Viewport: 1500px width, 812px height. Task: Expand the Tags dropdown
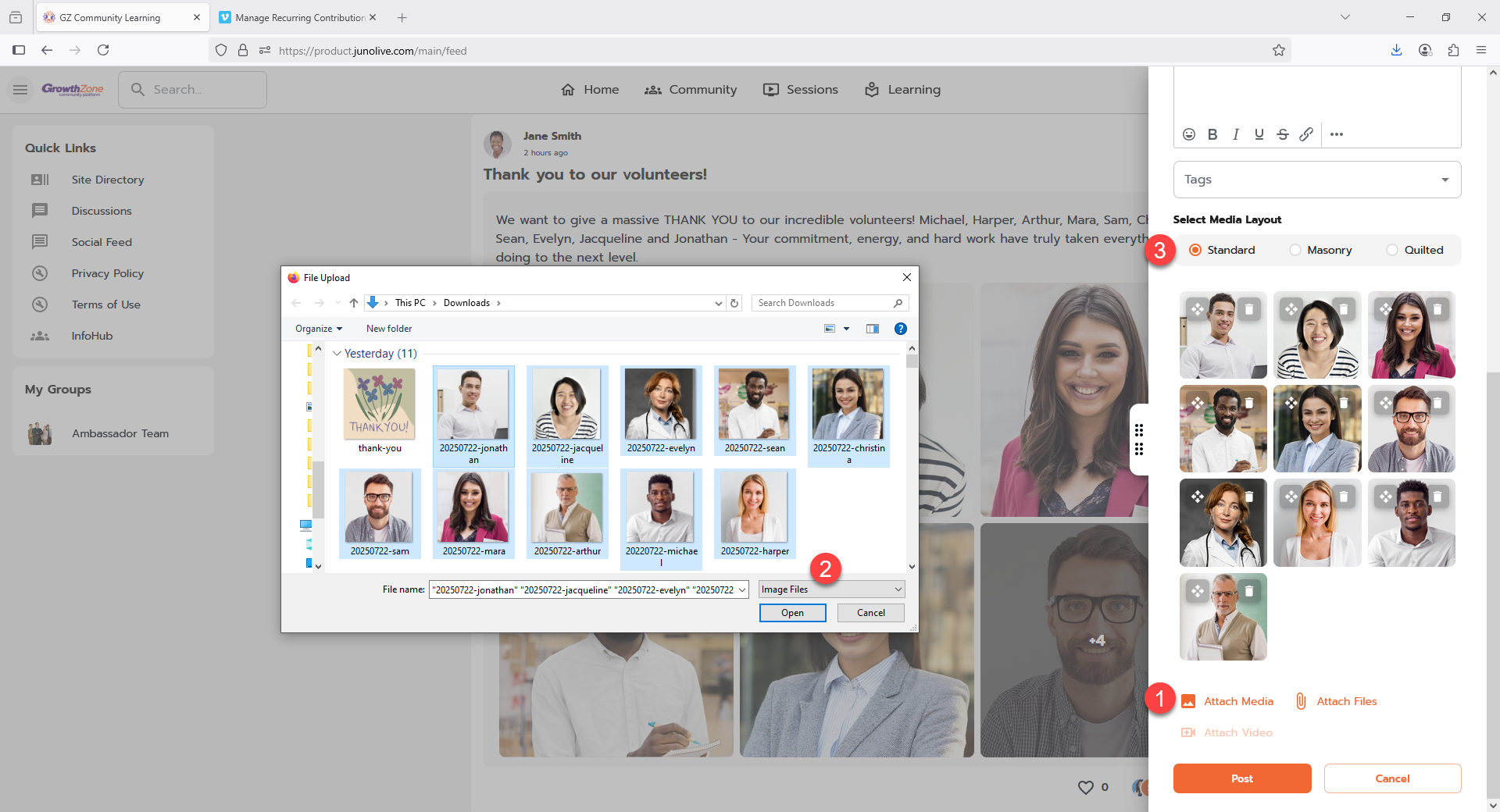coord(1445,180)
